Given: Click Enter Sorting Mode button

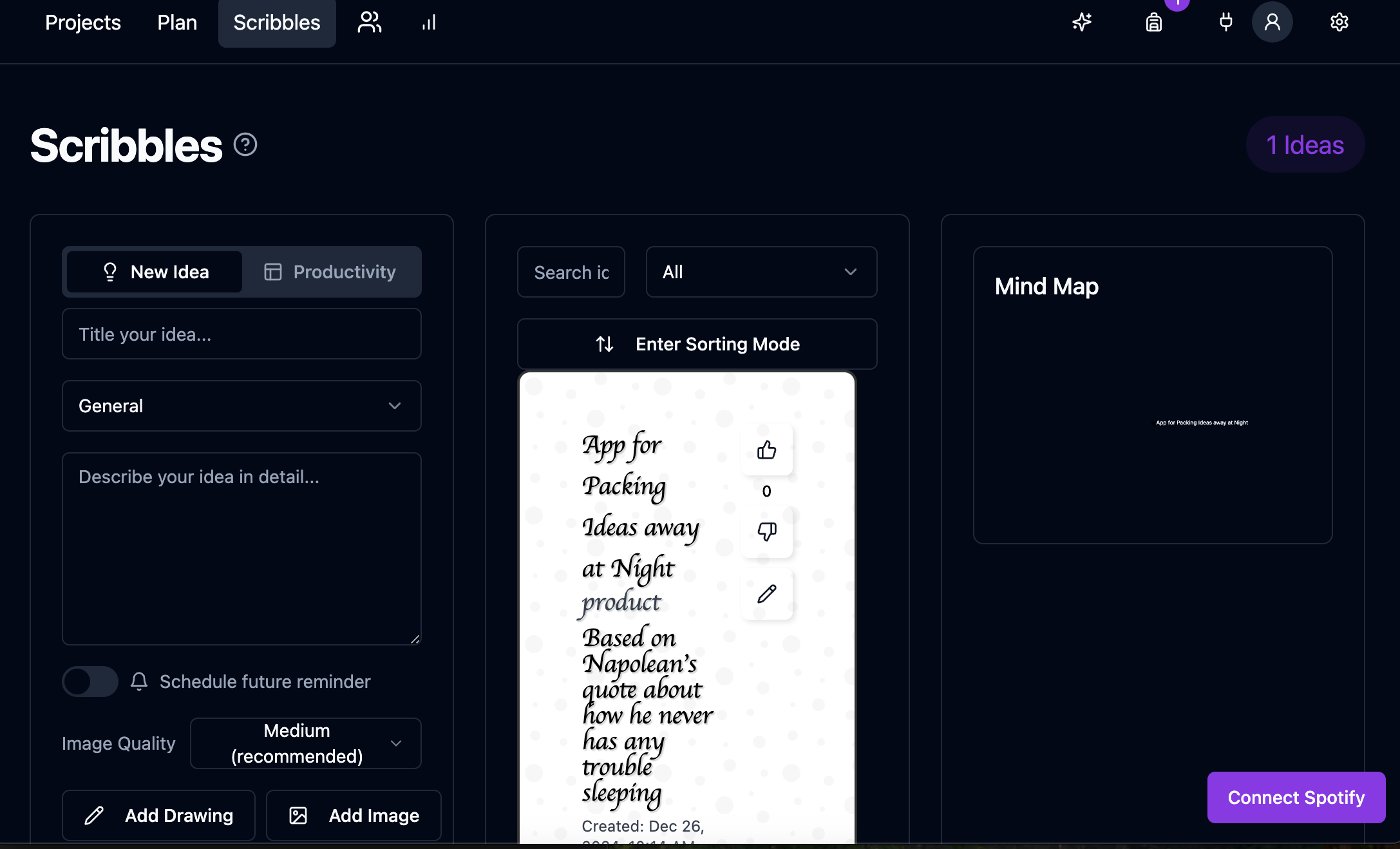Looking at the screenshot, I should click(697, 344).
